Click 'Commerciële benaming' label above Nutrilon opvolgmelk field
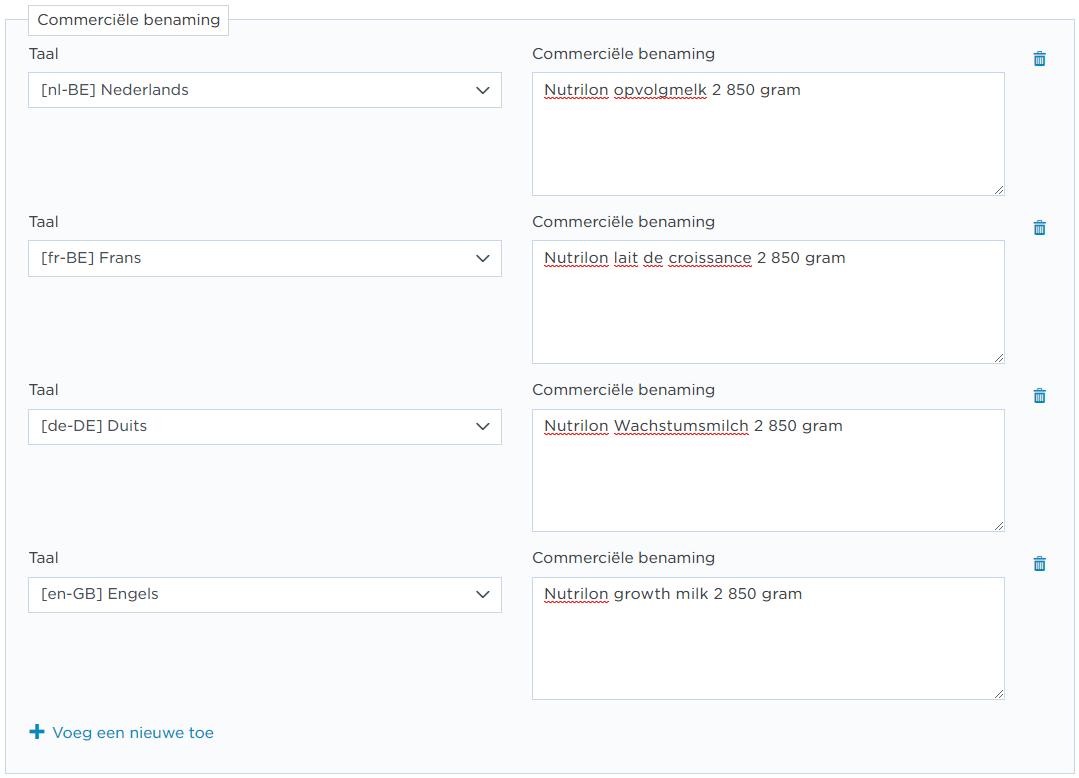Screen dimensions: 1079x778 pyautogui.click(x=623, y=54)
